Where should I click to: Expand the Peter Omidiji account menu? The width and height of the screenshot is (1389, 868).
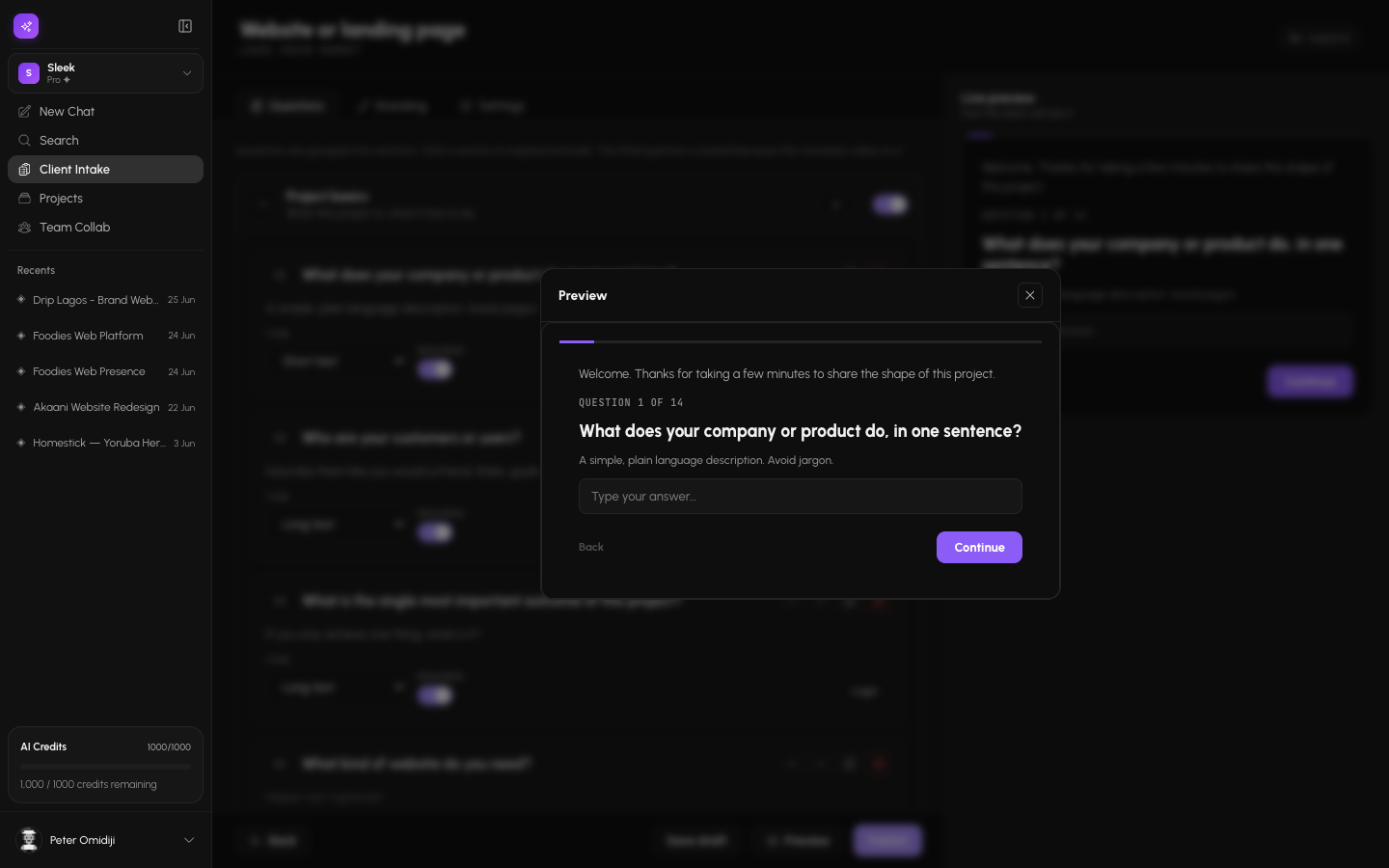[189, 840]
